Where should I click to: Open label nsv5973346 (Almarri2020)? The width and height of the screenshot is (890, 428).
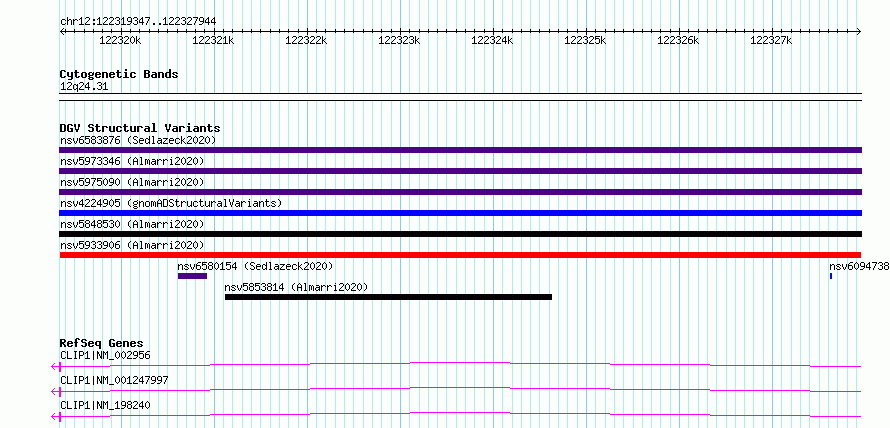coord(132,161)
